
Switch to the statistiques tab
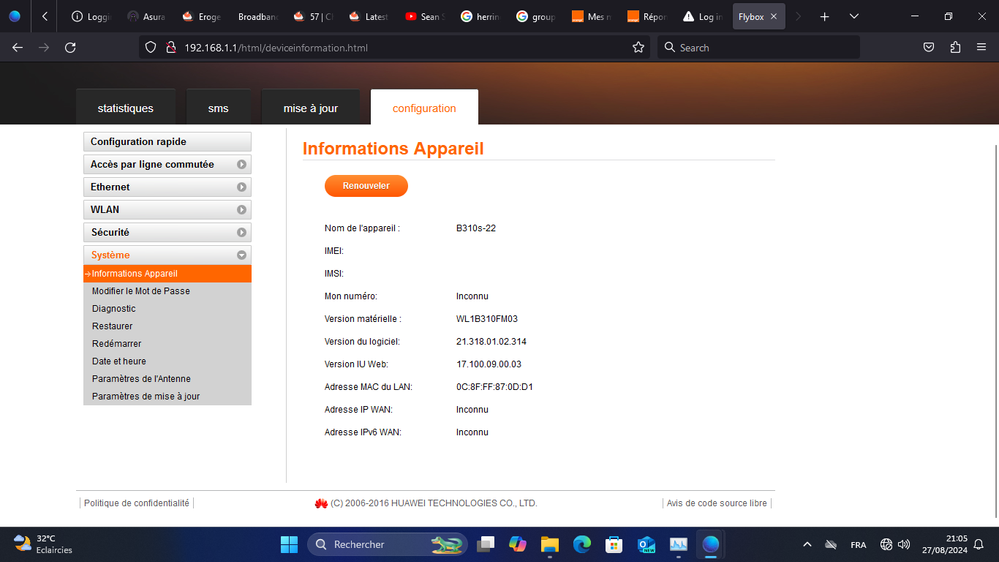[x=126, y=108]
